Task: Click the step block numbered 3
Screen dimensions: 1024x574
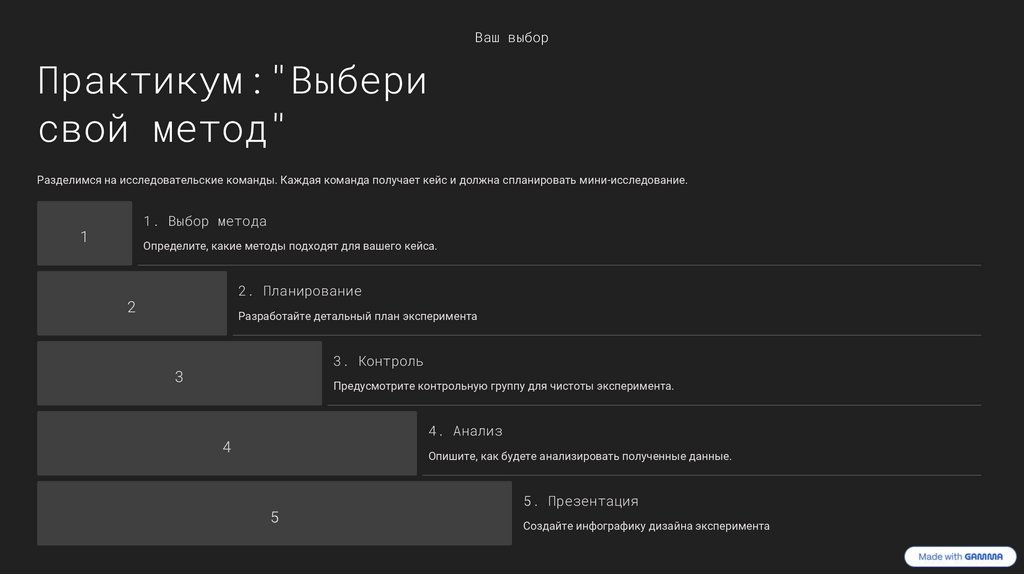Action: [180, 373]
